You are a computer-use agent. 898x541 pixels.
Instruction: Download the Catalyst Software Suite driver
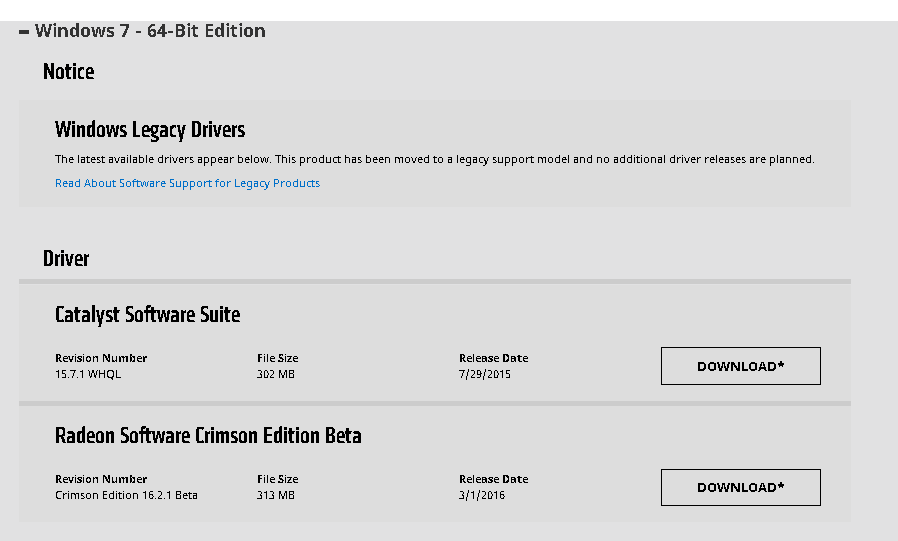(x=740, y=366)
